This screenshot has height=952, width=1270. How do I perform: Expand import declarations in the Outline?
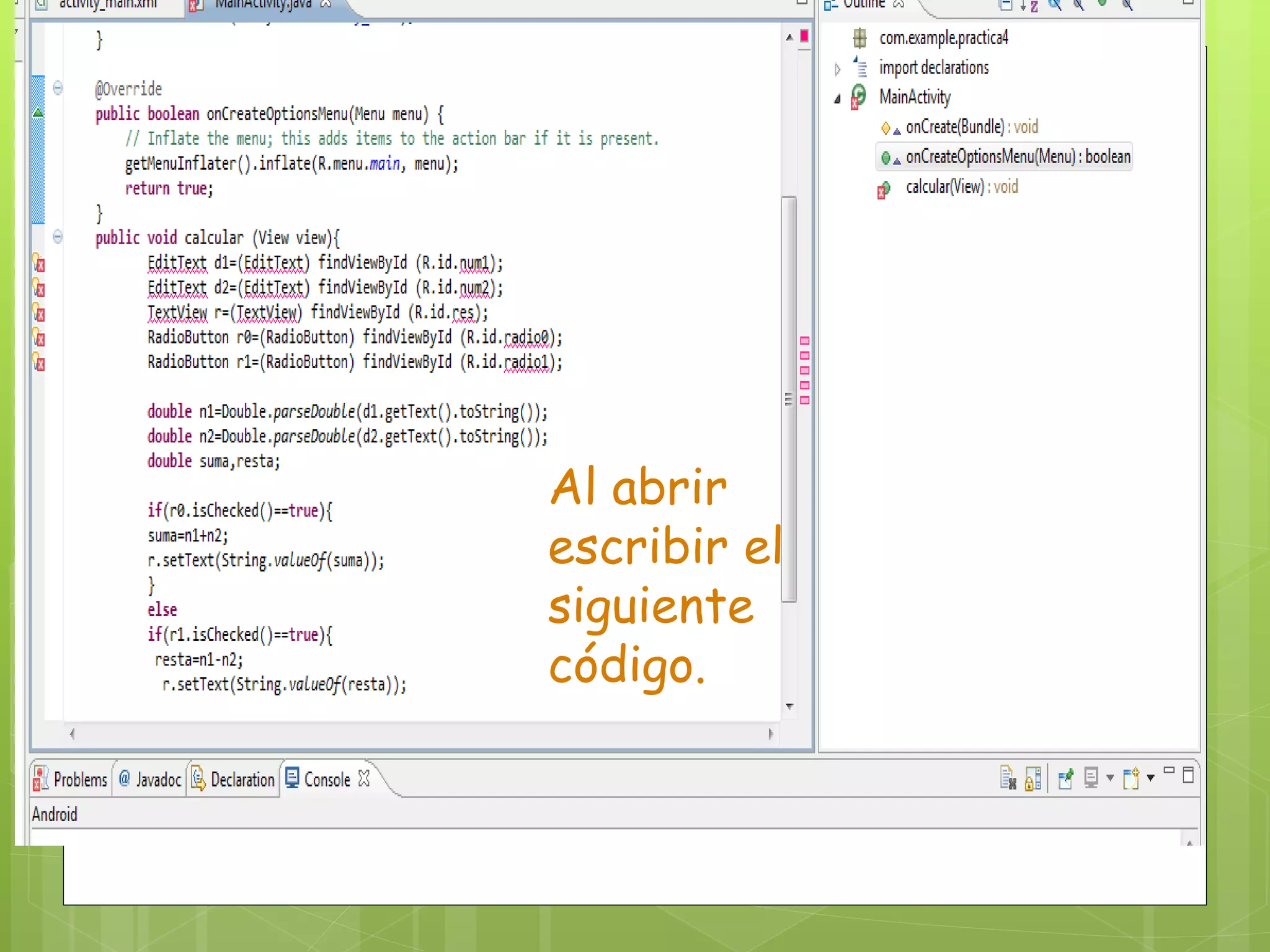tap(837, 69)
